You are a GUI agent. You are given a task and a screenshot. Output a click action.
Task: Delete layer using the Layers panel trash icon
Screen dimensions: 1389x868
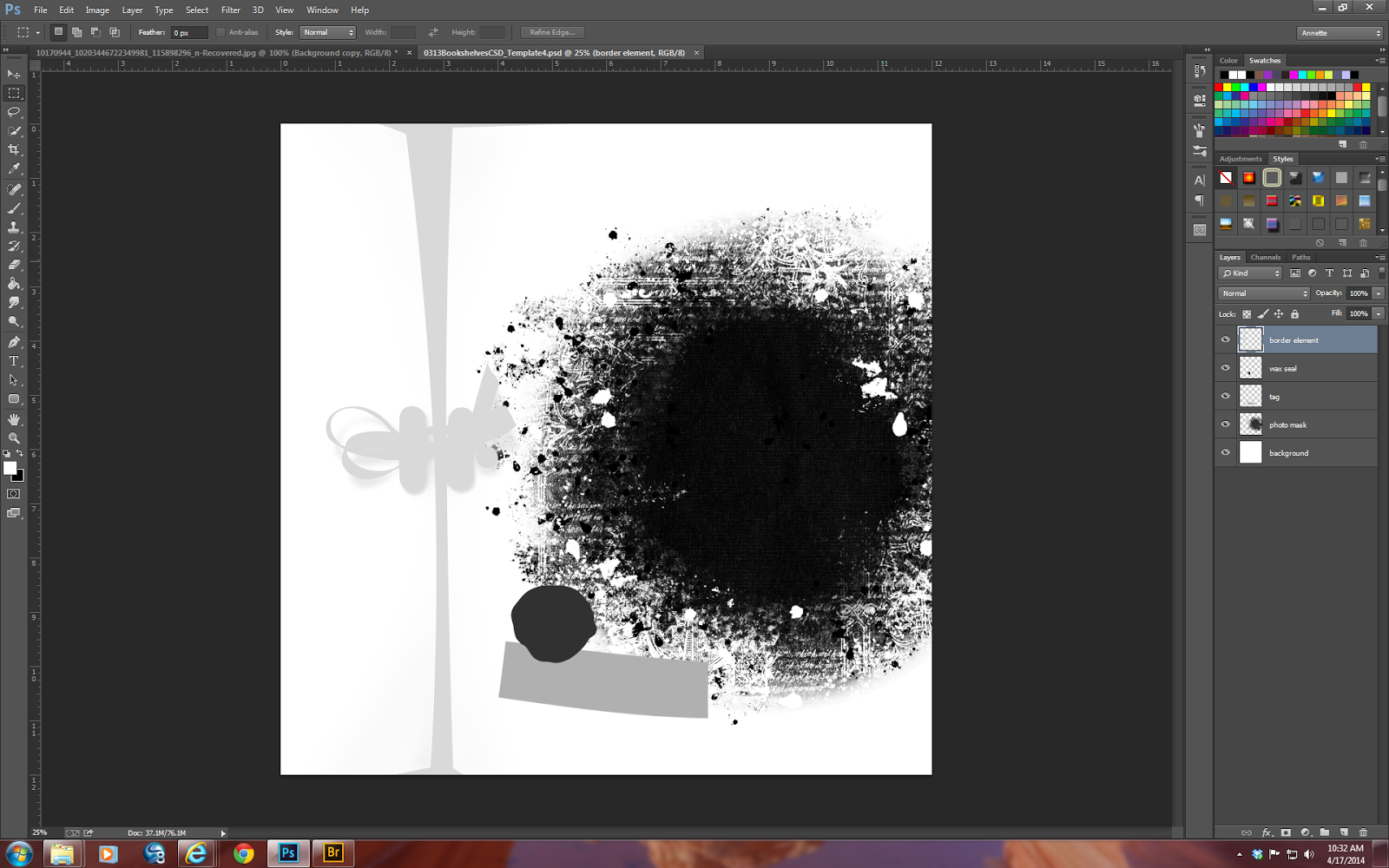tap(1363, 832)
